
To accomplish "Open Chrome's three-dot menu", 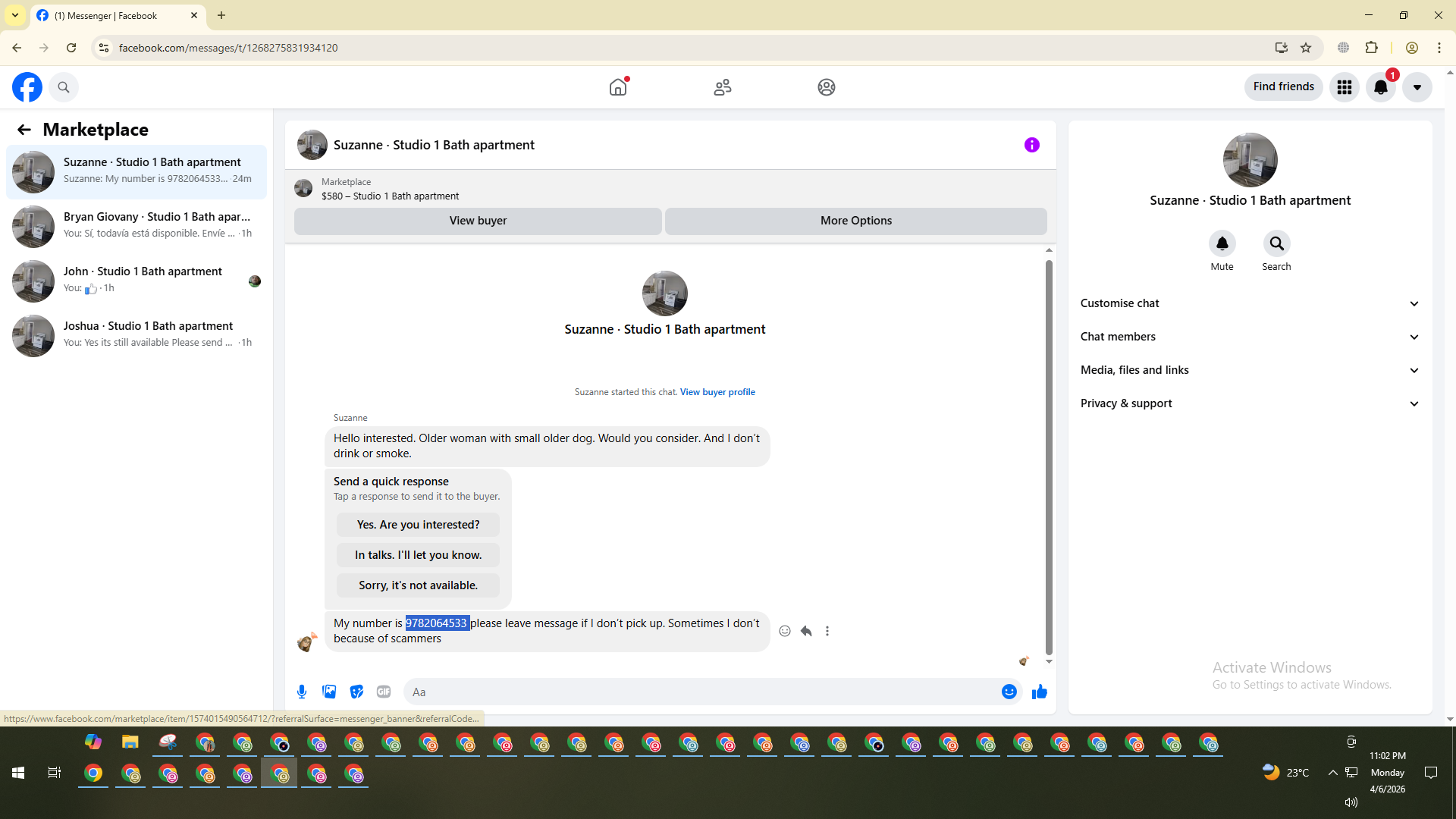I will click(1439, 48).
